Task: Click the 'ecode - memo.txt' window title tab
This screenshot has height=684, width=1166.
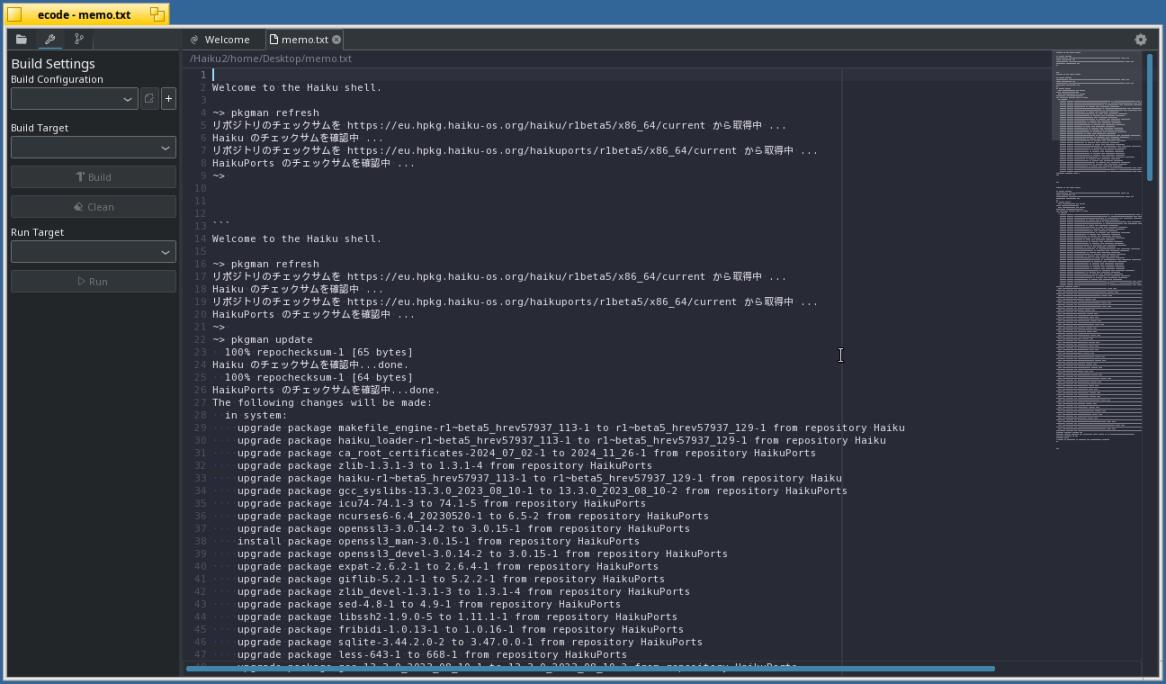Action: tap(84, 14)
